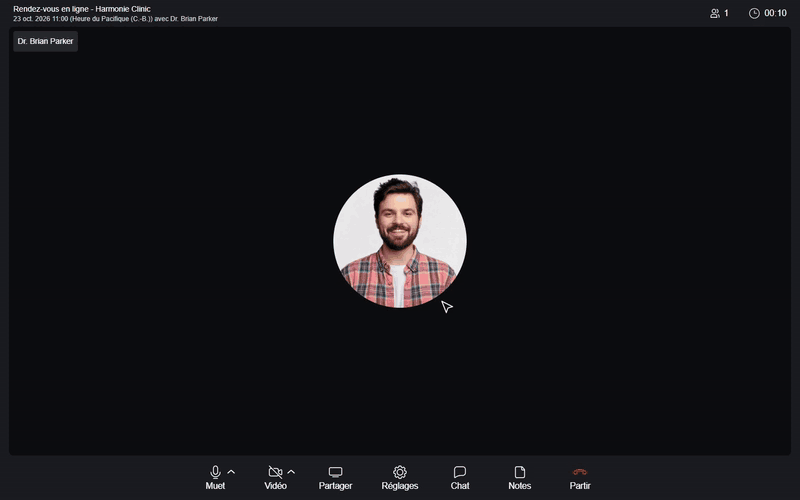800x500 pixels.
Task: Turn on the camera with the Vidéo button
Action: pos(276,478)
